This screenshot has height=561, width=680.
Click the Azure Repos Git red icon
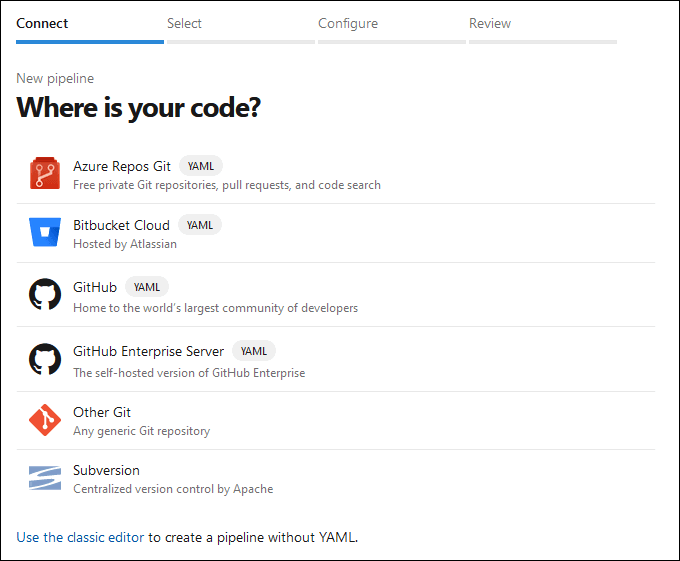pyautogui.click(x=45, y=174)
